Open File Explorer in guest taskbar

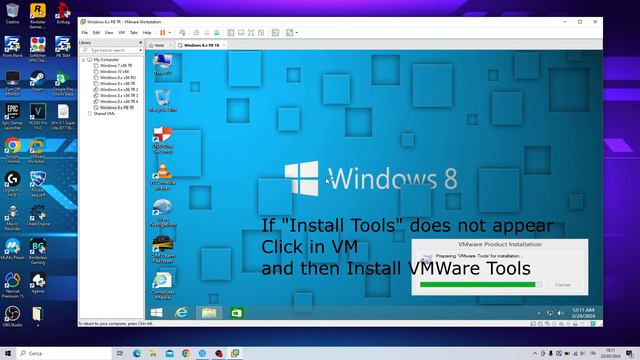coord(209,313)
